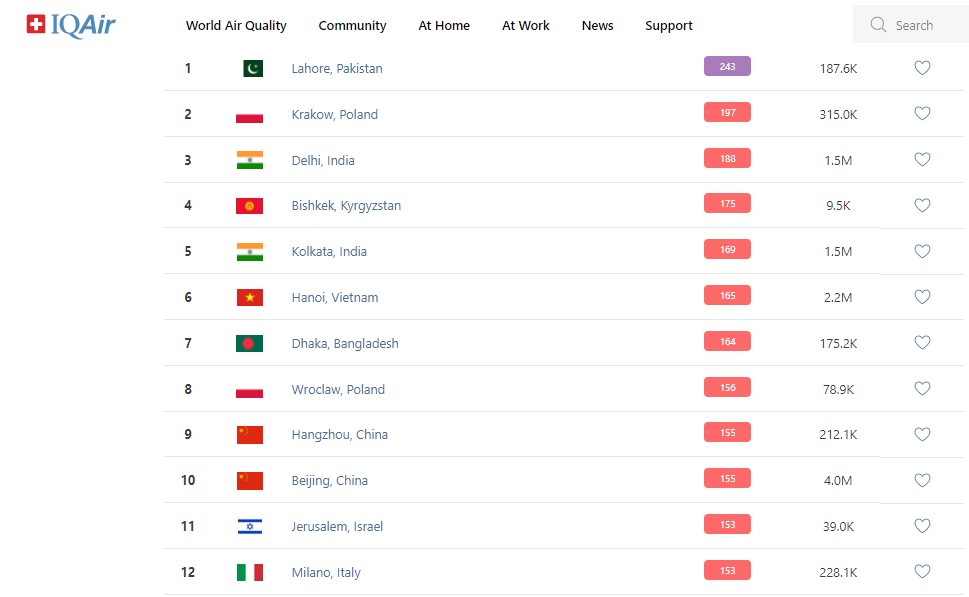
Task: Open the Support dropdown menu
Action: (x=669, y=26)
